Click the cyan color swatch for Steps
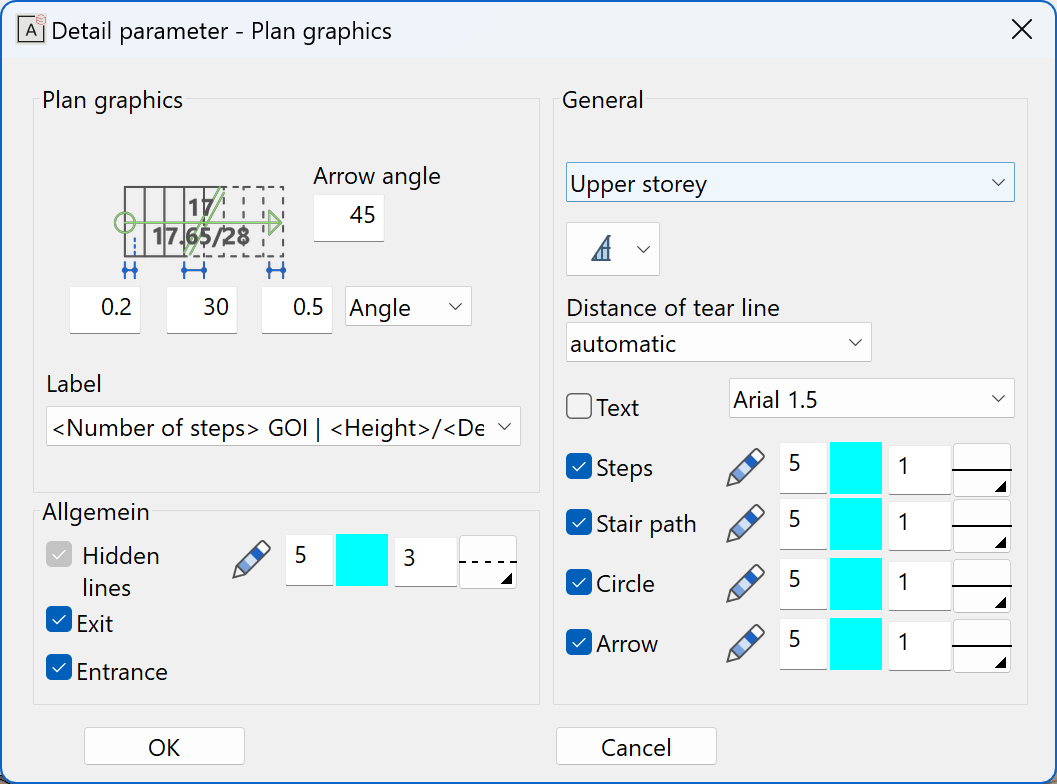The height and width of the screenshot is (784, 1057). click(856, 469)
